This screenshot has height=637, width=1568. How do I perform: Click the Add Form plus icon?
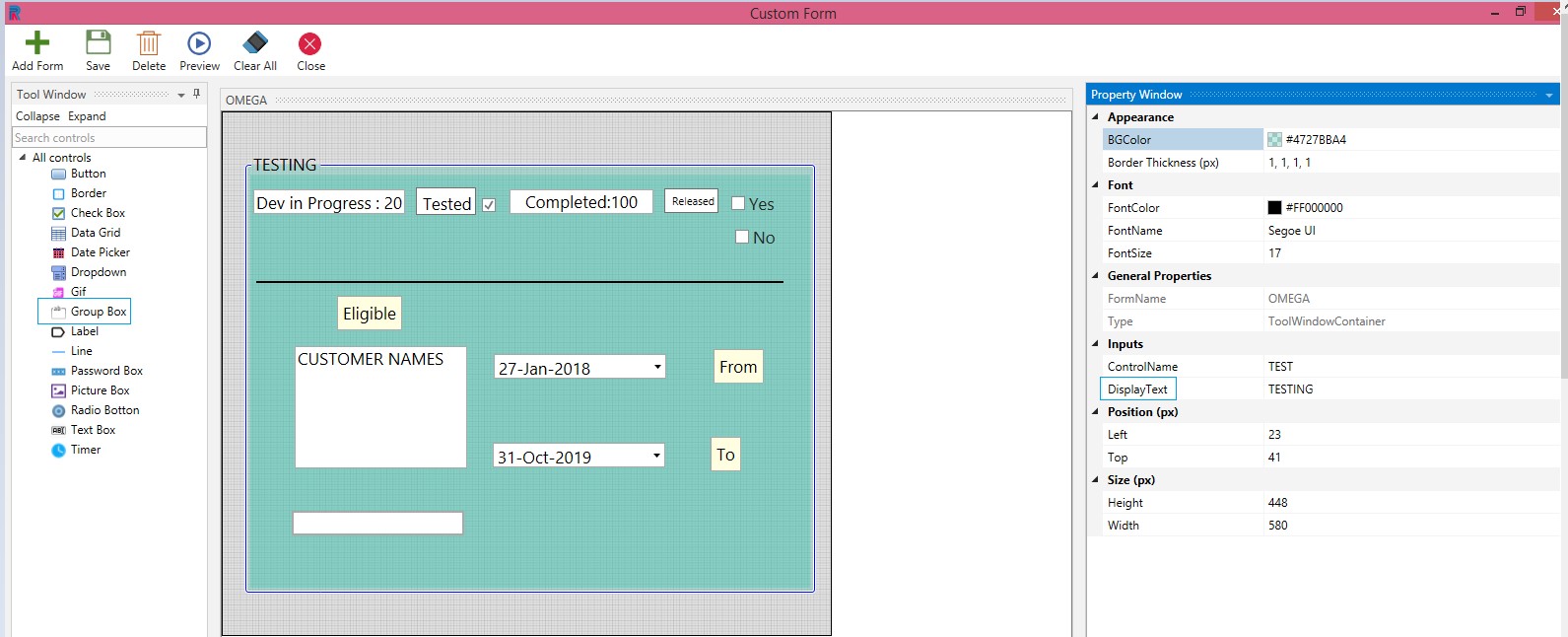click(x=37, y=43)
